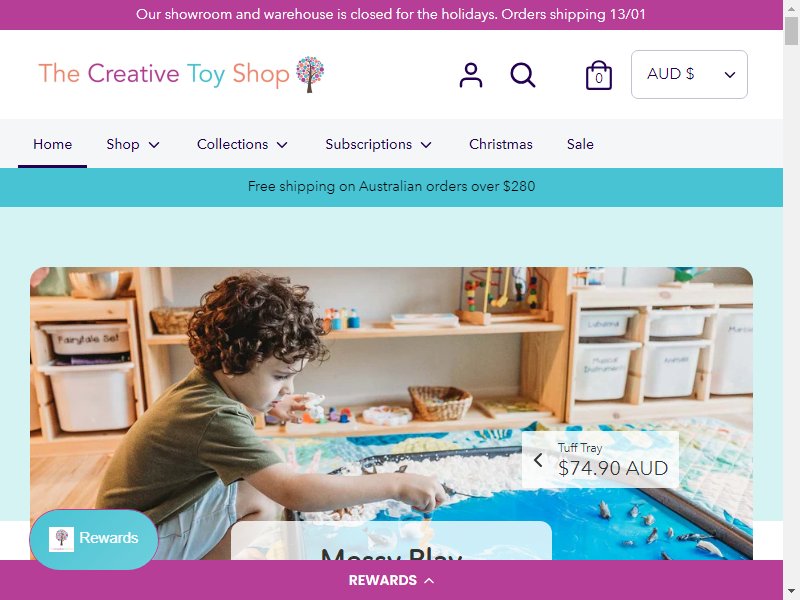Image resolution: width=800 pixels, height=600 pixels.
Task: Go to the Home tab
Action: [x=53, y=144]
